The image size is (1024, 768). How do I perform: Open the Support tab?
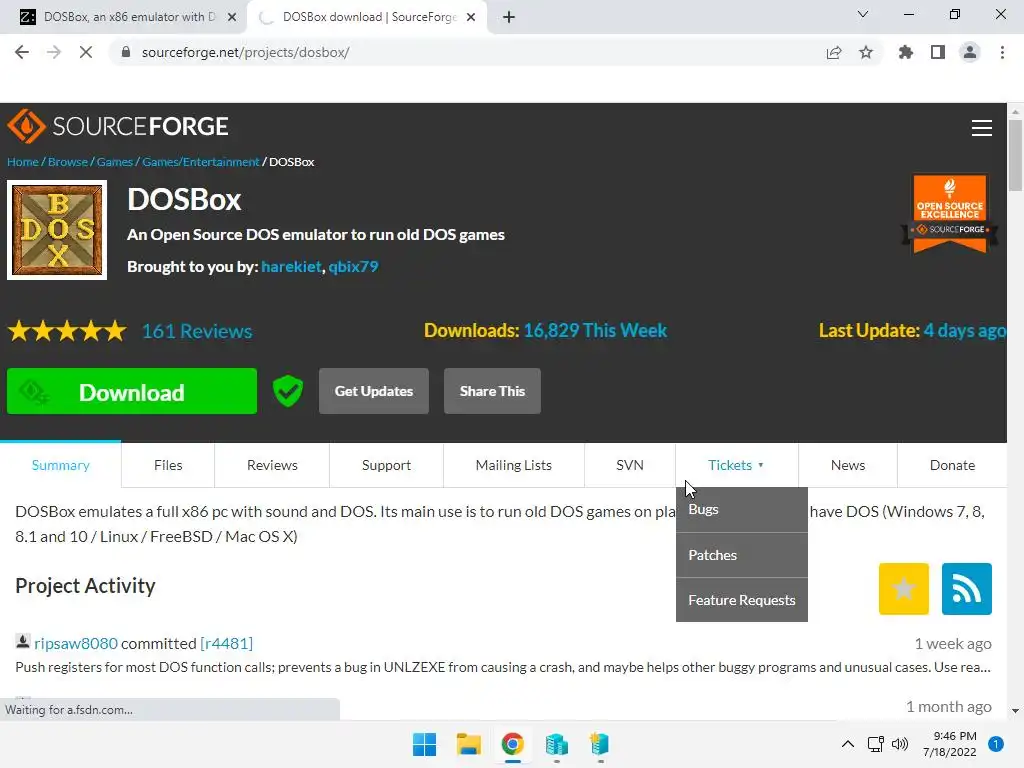(386, 465)
